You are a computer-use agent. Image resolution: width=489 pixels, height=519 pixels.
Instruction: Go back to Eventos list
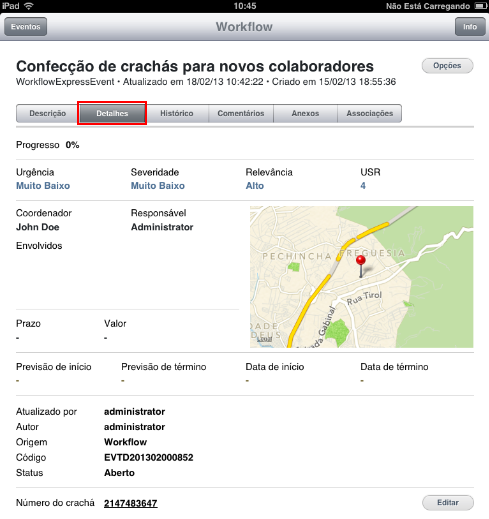click(x=25, y=27)
